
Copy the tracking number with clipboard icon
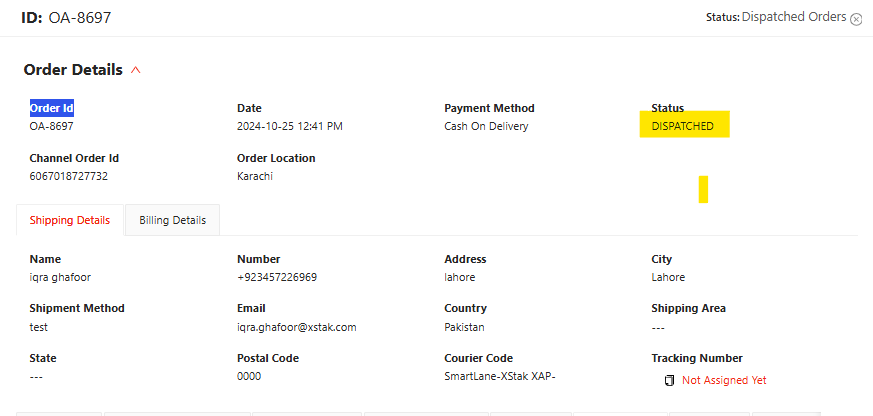click(x=669, y=381)
